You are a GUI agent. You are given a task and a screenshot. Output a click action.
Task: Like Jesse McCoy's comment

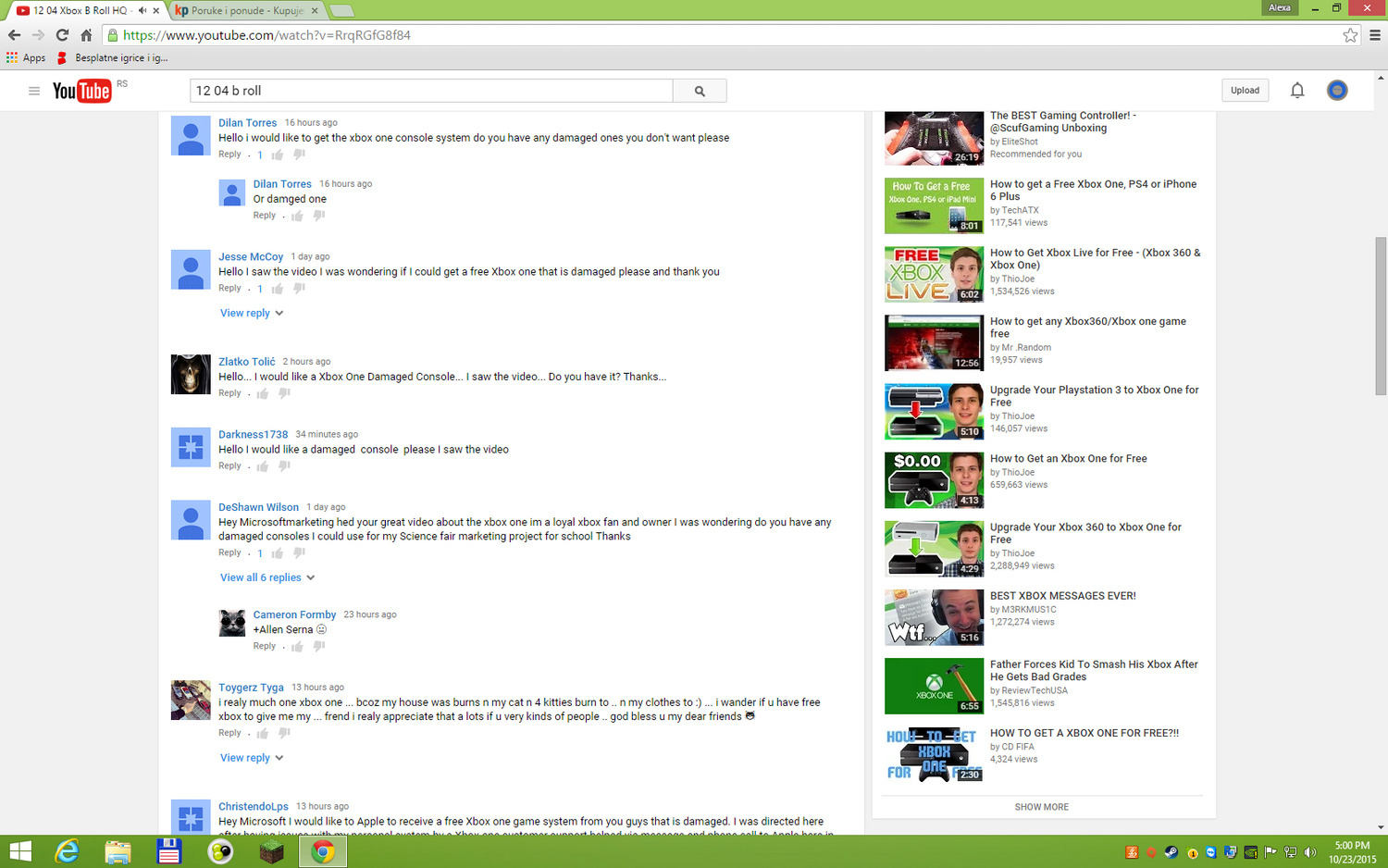pyautogui.click(x=277, y=289)
